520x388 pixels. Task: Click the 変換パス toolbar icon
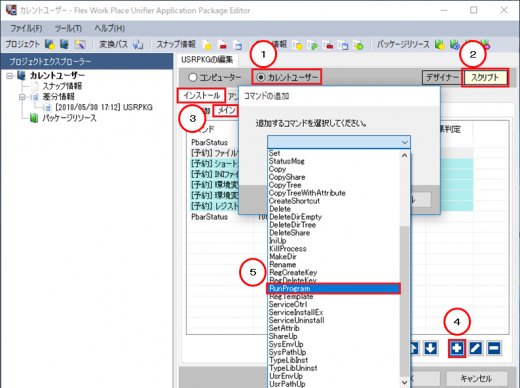coord(138,44)
